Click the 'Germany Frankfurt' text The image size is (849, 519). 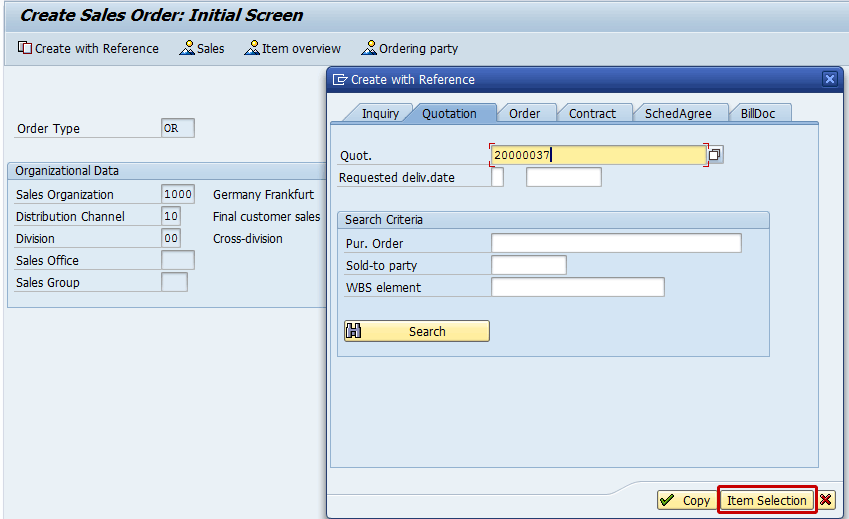264,194
